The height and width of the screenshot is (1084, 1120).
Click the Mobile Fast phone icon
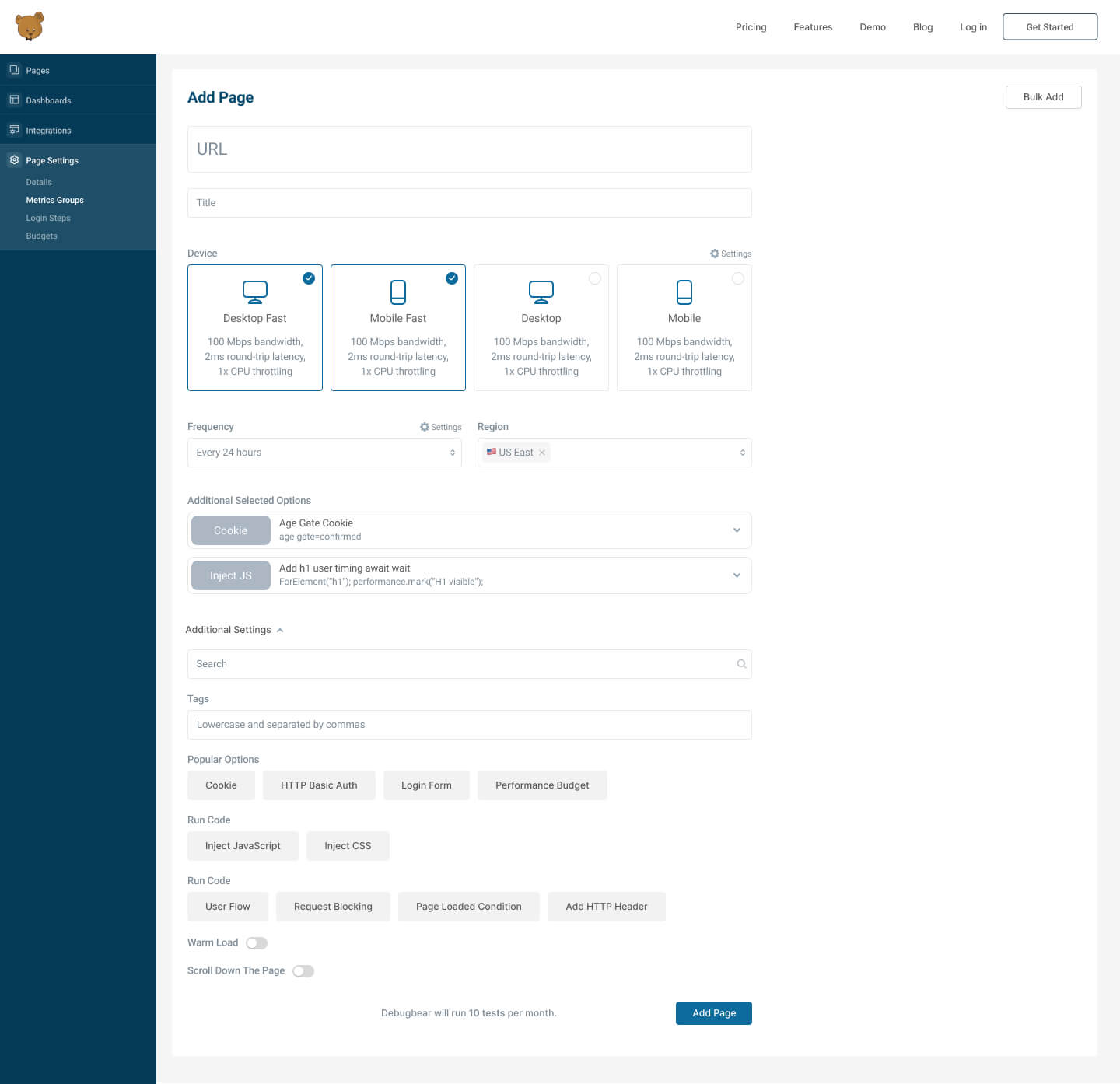pos(398,292)
